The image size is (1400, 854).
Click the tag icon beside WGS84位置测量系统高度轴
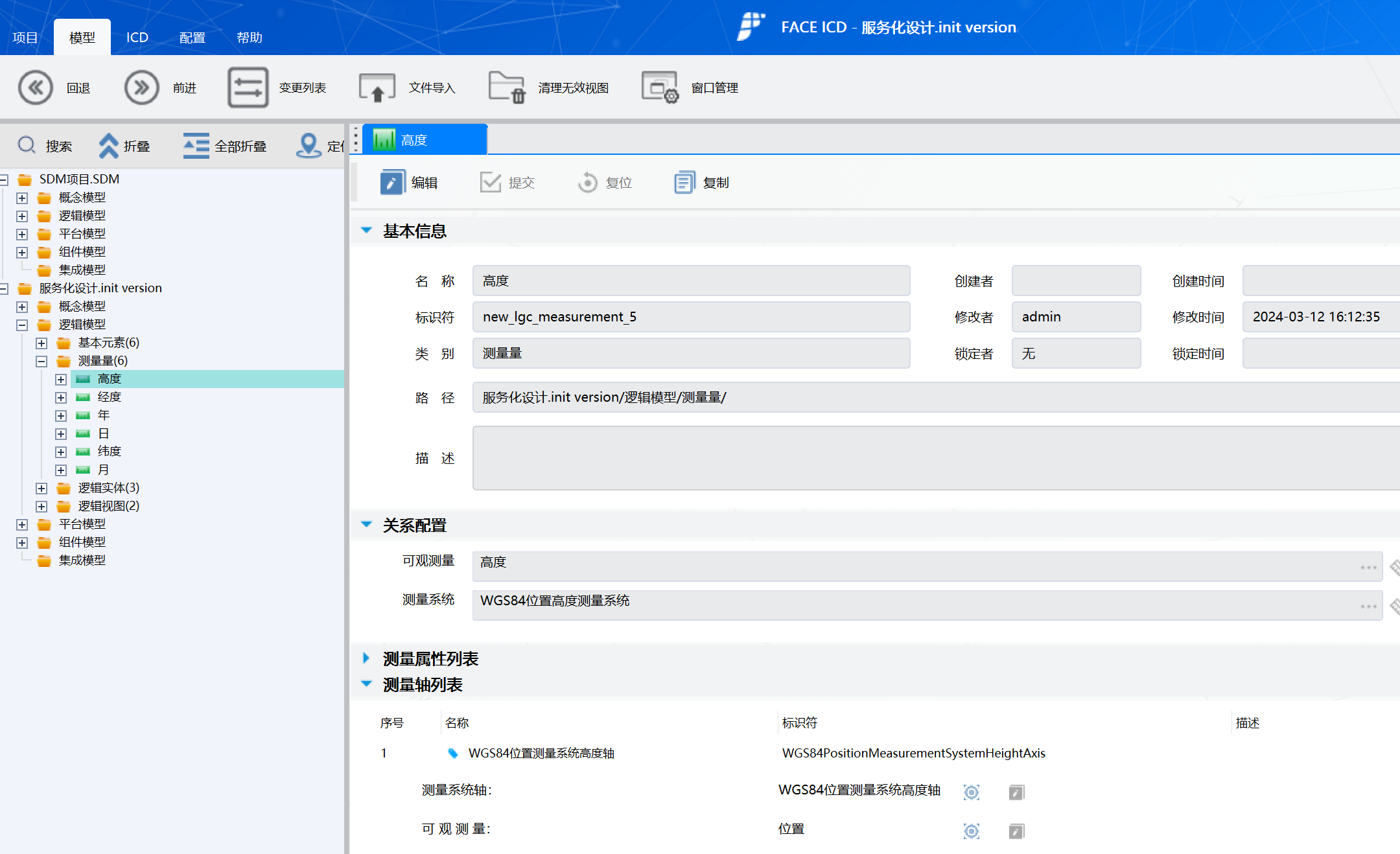click(x=453, y=753)
